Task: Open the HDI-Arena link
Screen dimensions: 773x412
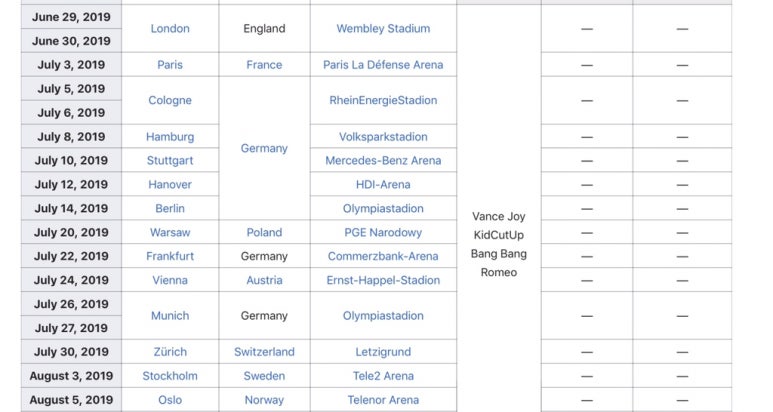Action: (x=383, y=184)
